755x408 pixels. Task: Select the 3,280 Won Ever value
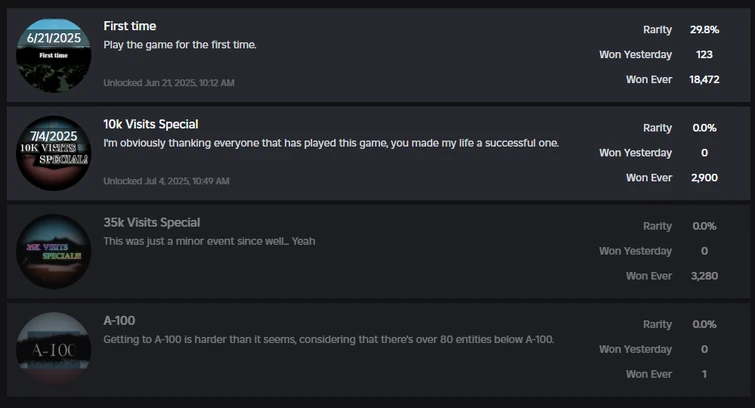704,275
